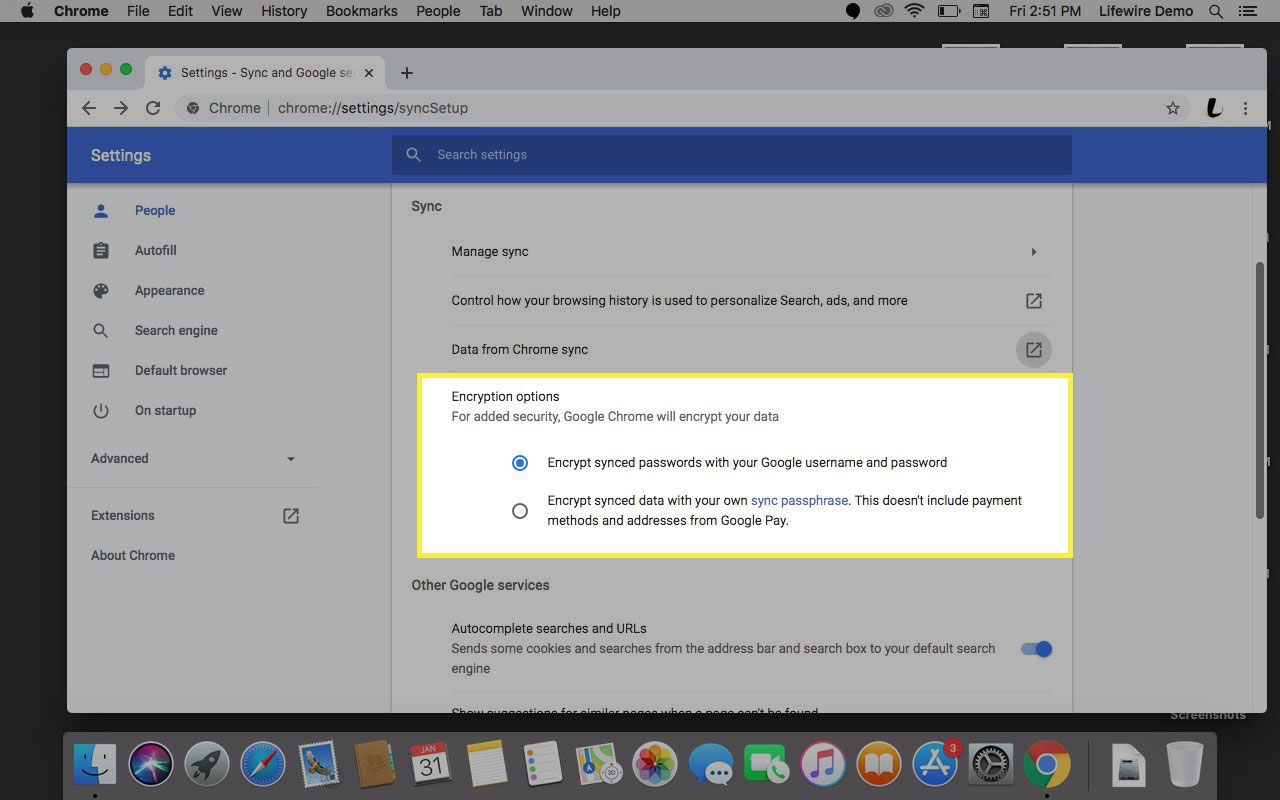Open the Chrome three-dot menu
This screenshot has width=1280, height=800.
pyautogui.click(x=1245, y=108)
